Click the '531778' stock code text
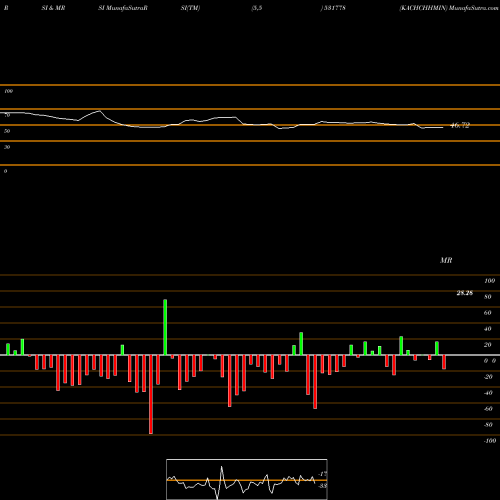The width and height of the screenshot is (500, 500). (335, 8)
